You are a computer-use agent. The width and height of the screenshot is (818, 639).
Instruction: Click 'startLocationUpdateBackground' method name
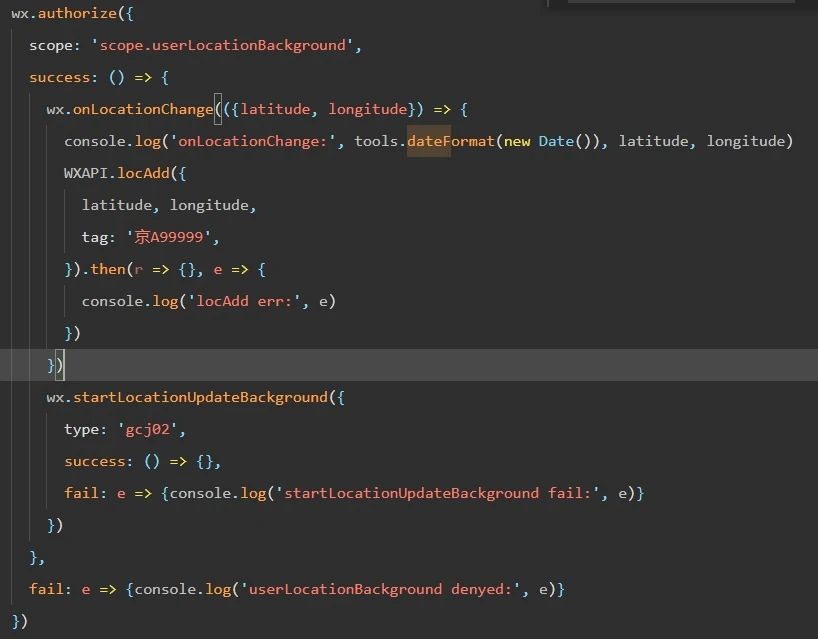tap(200, 397)
